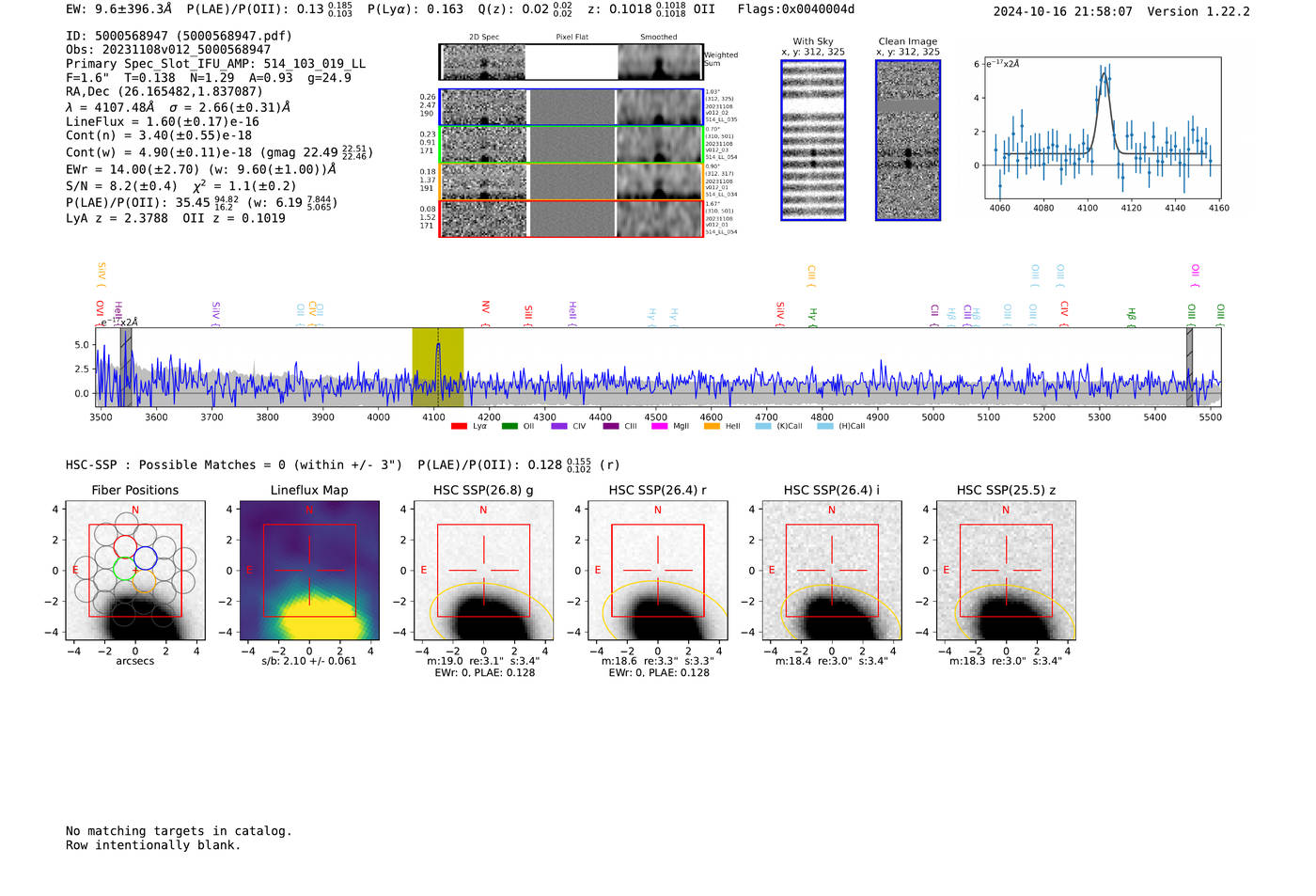Select the Clean Image cutout
This screenshot has height=896, width=1316.
908,140
